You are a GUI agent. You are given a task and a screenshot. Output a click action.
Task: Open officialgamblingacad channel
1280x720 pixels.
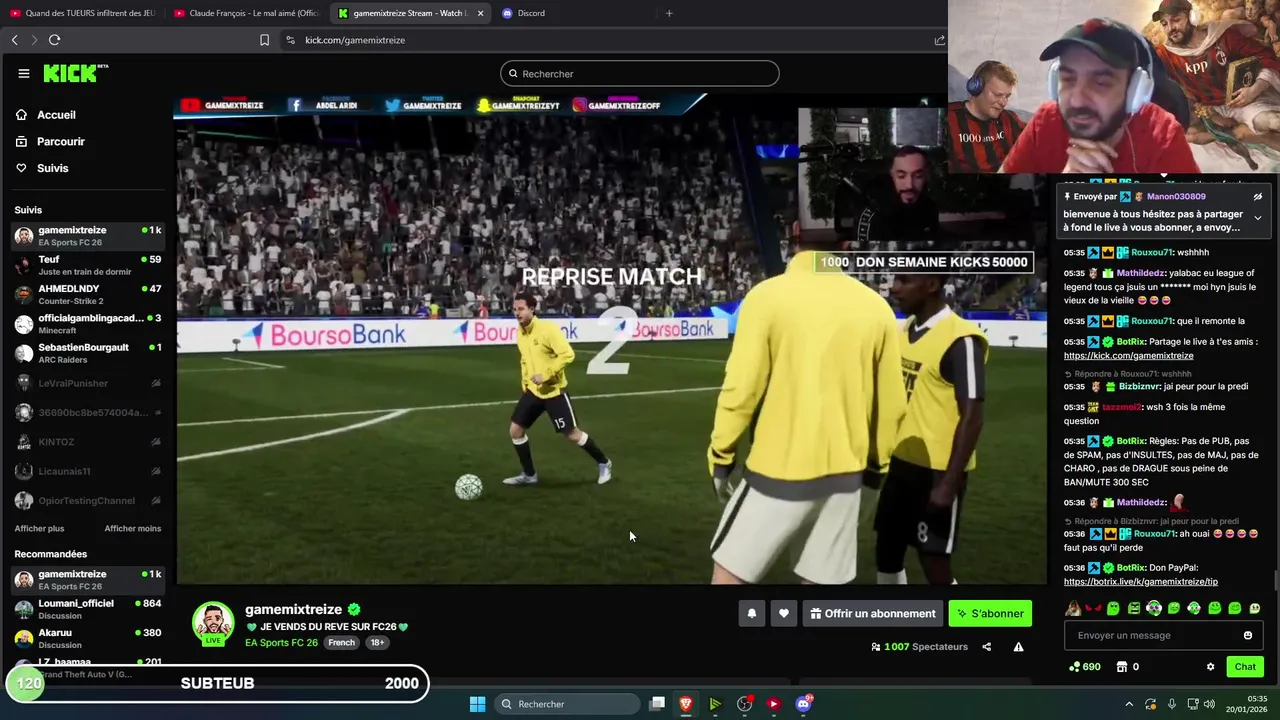88,324
